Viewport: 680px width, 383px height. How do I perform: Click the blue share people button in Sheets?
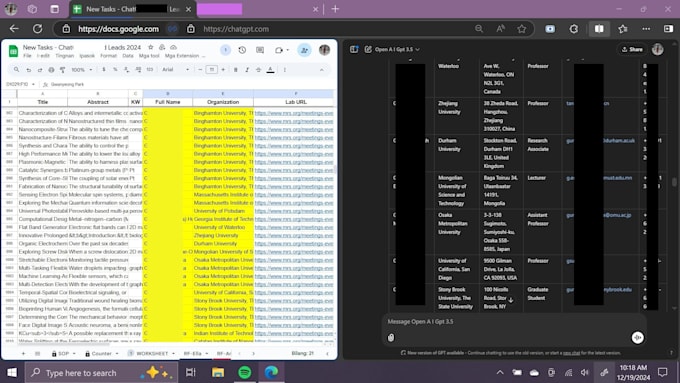pyautogui.click(x=304, y=50)
